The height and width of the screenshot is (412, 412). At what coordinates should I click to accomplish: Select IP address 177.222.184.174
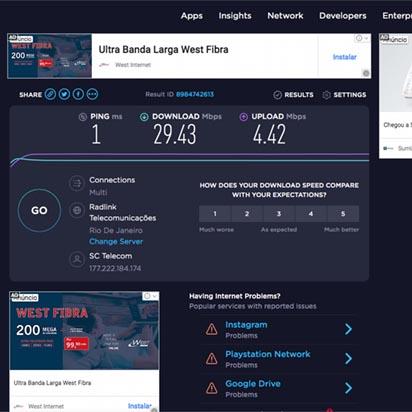pyautogui.click(x=115, y=268)
